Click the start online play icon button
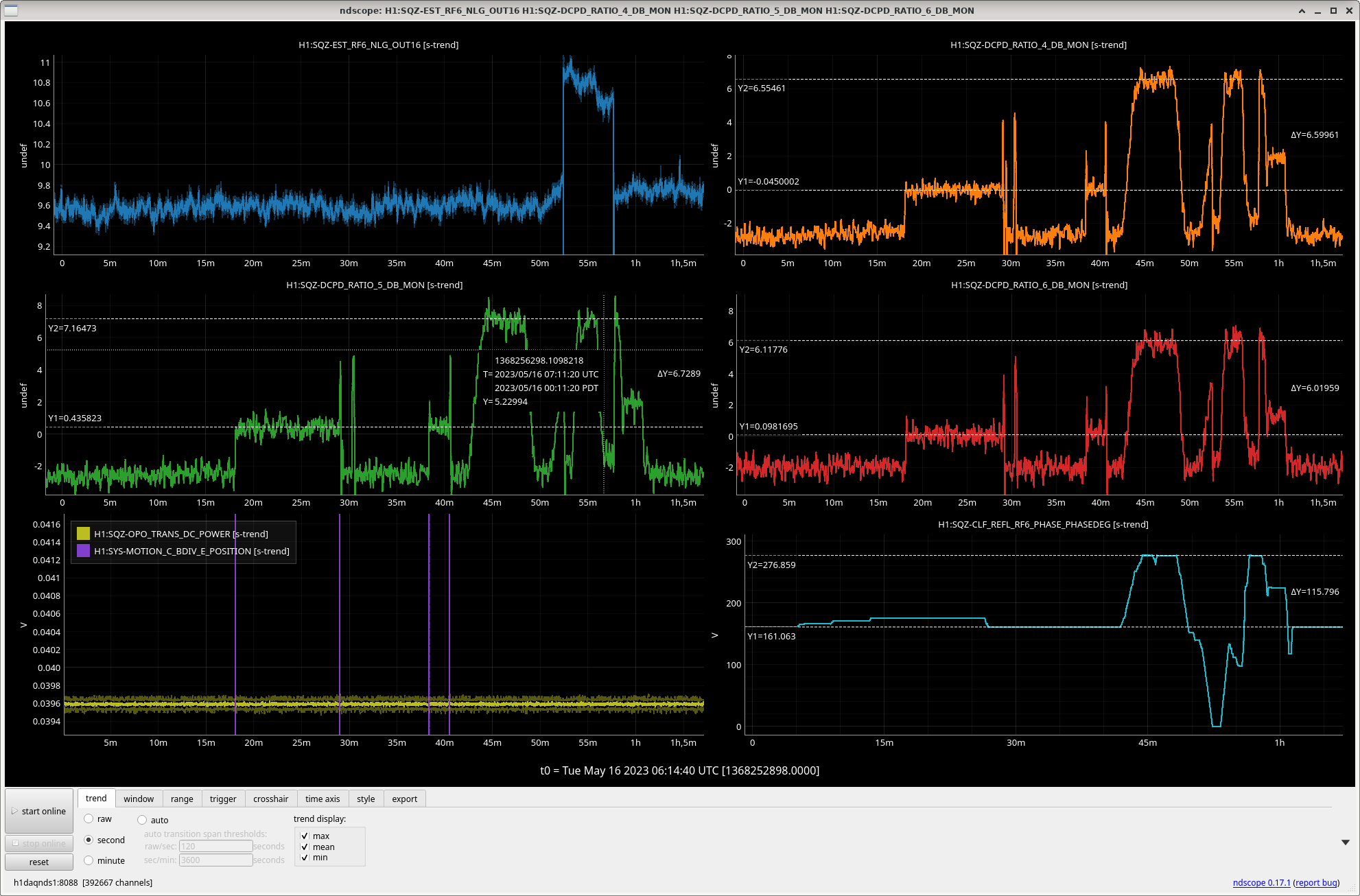The height and width of the screenshot is (896, 1360). [x=39, y=811]
